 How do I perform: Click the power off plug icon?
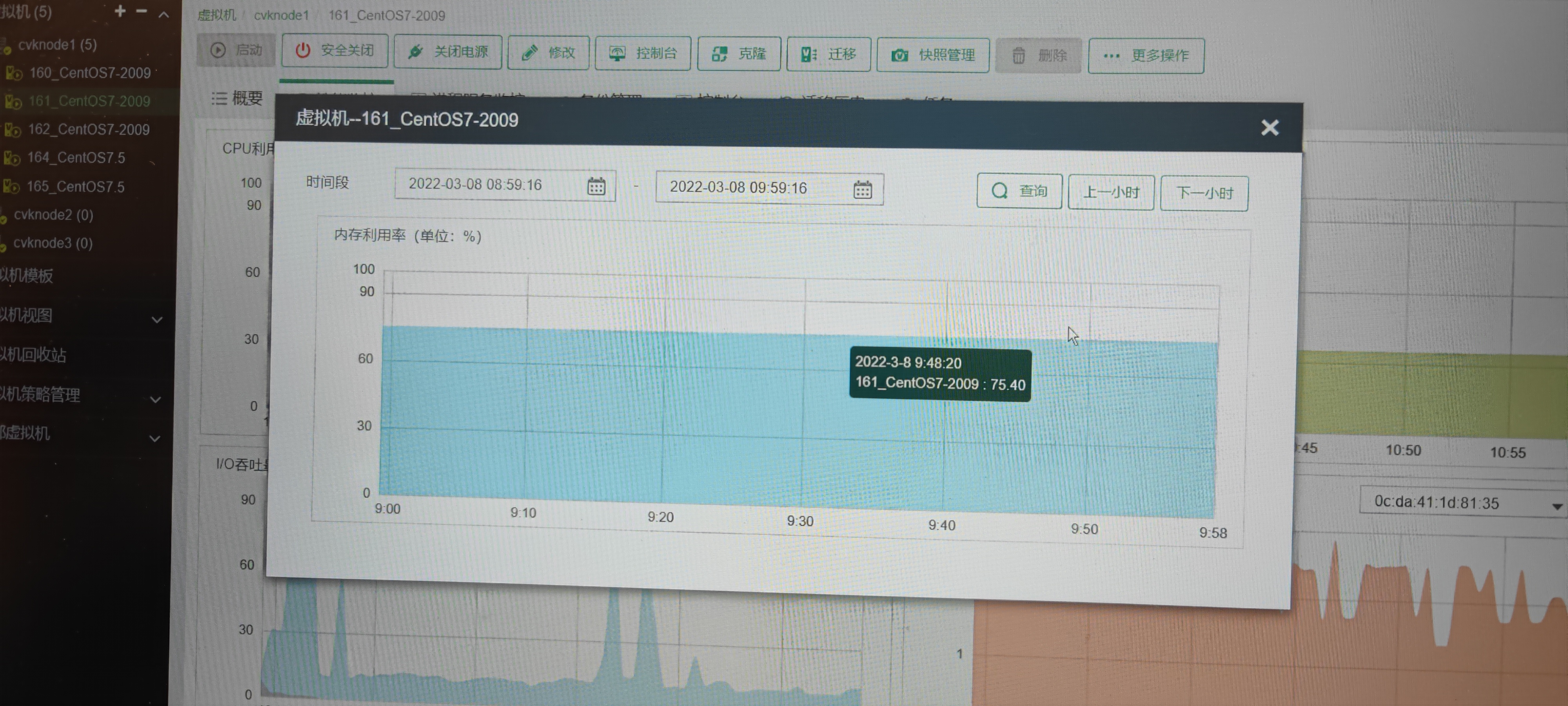tap(416, 52)
